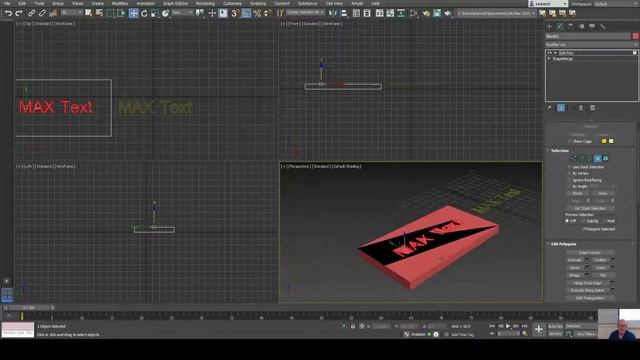Open the Modifier List dropdown

[591, 44]
